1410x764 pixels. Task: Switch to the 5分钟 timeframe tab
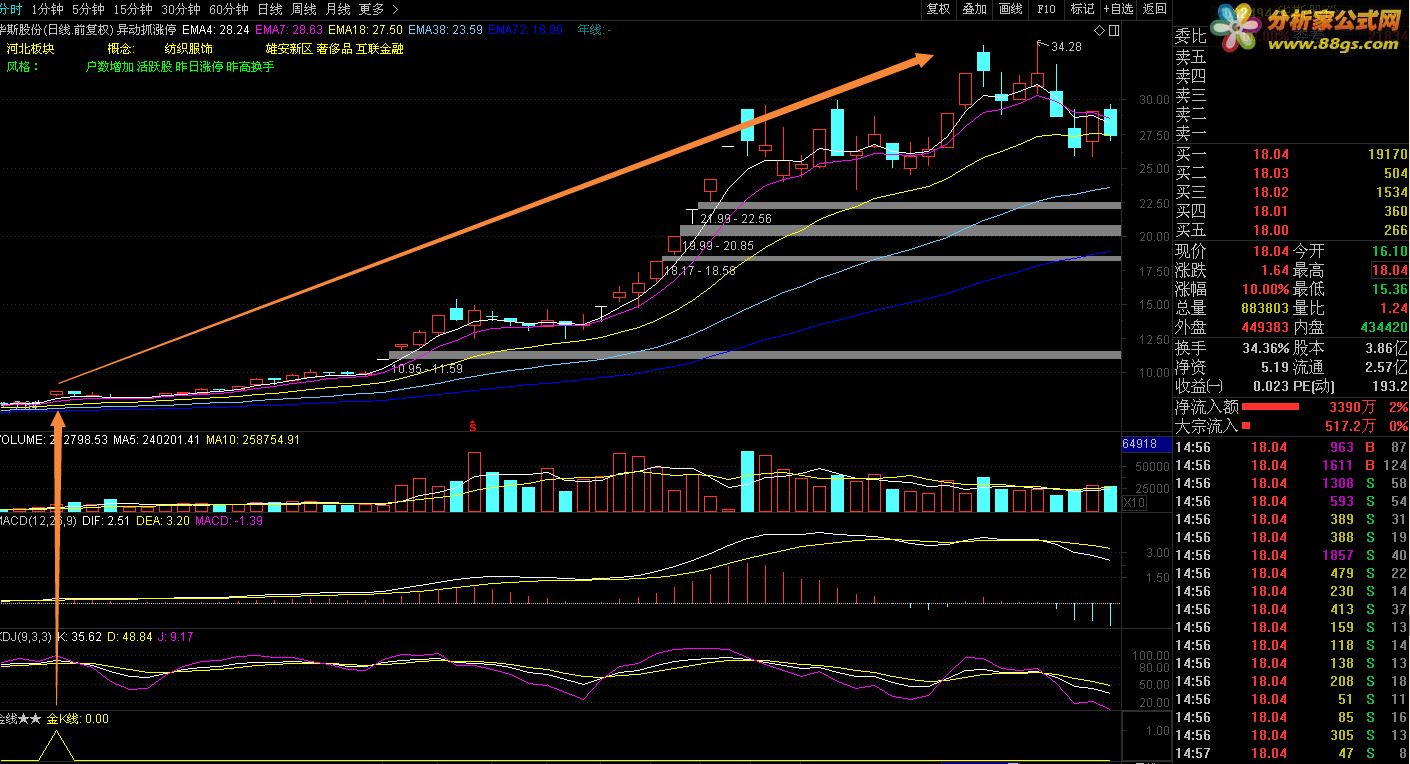click(x=88, y=9)
